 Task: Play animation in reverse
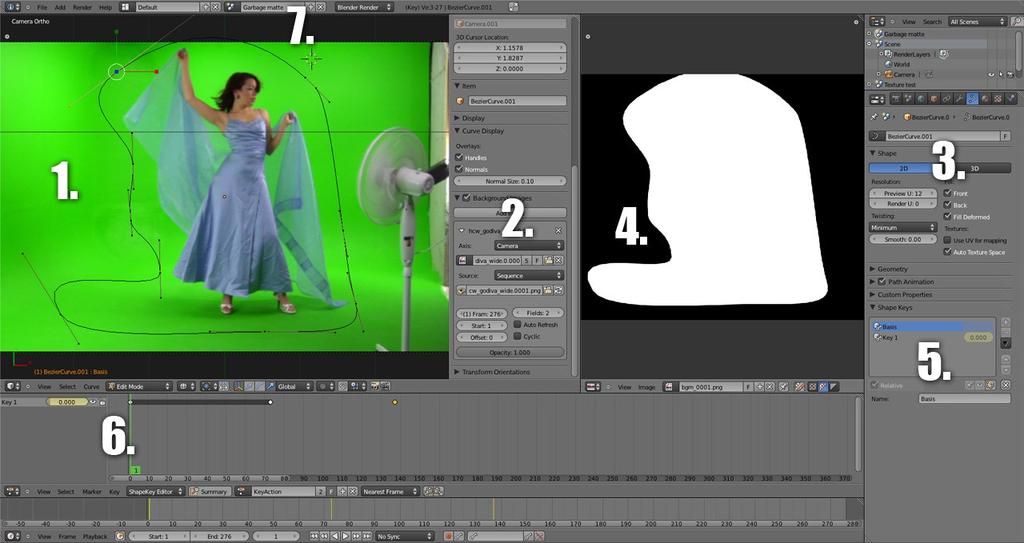click(x=334, y=536)
